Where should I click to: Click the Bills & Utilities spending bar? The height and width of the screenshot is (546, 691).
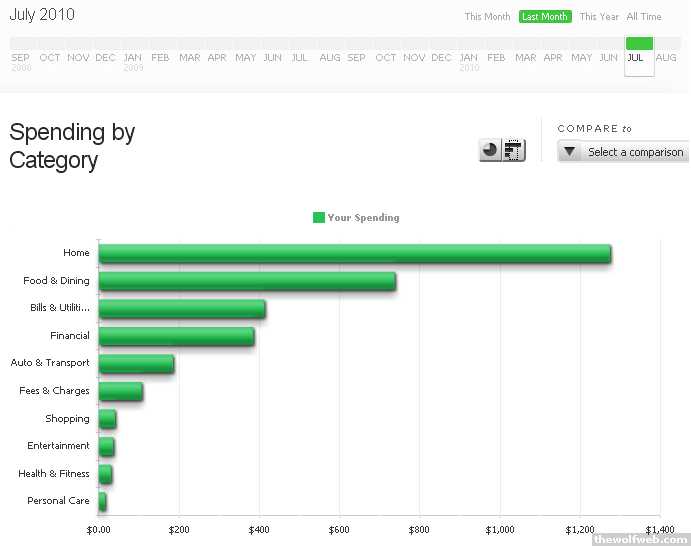pos(182,309)
